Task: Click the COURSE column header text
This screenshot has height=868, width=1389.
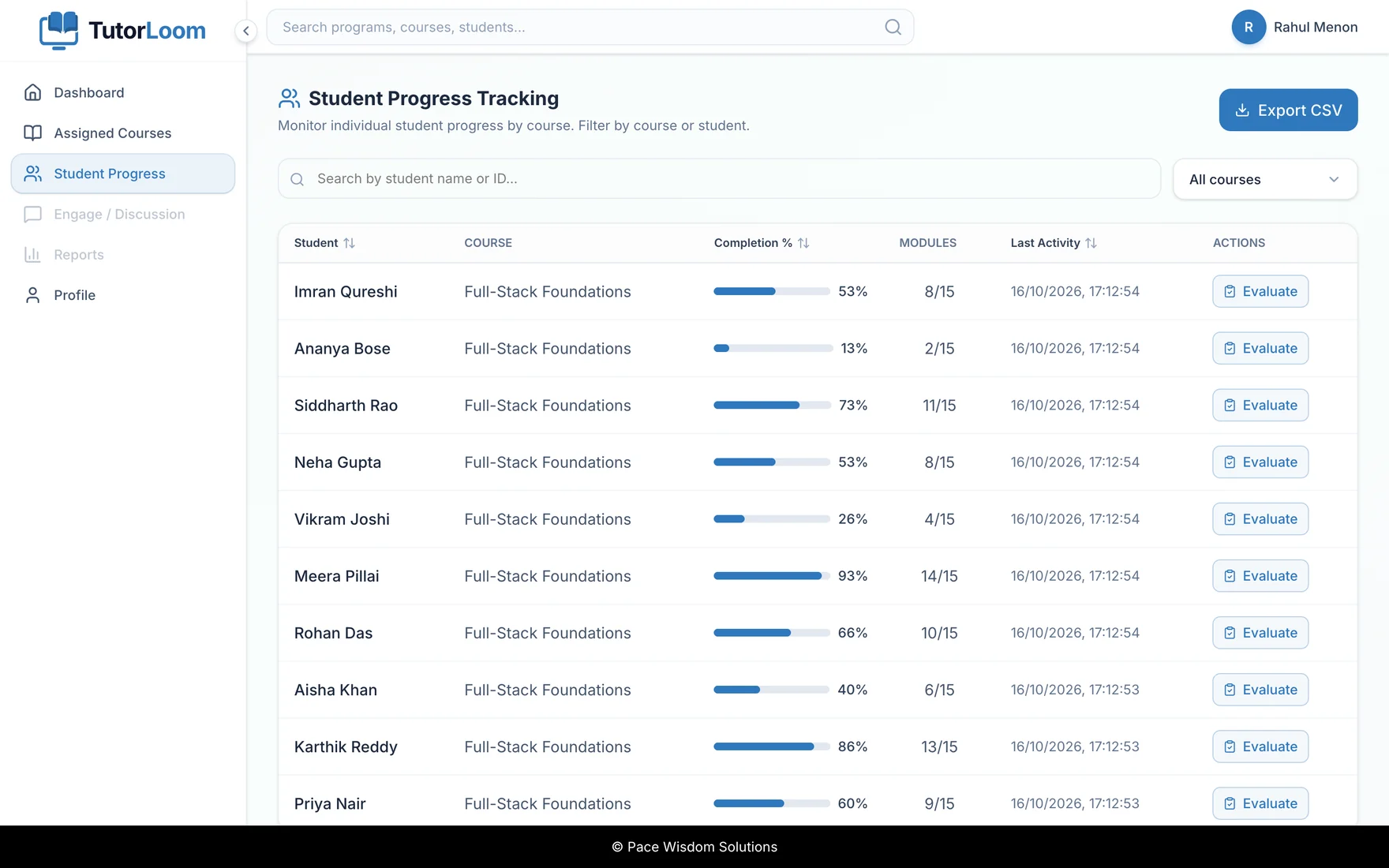Action: 488,243
